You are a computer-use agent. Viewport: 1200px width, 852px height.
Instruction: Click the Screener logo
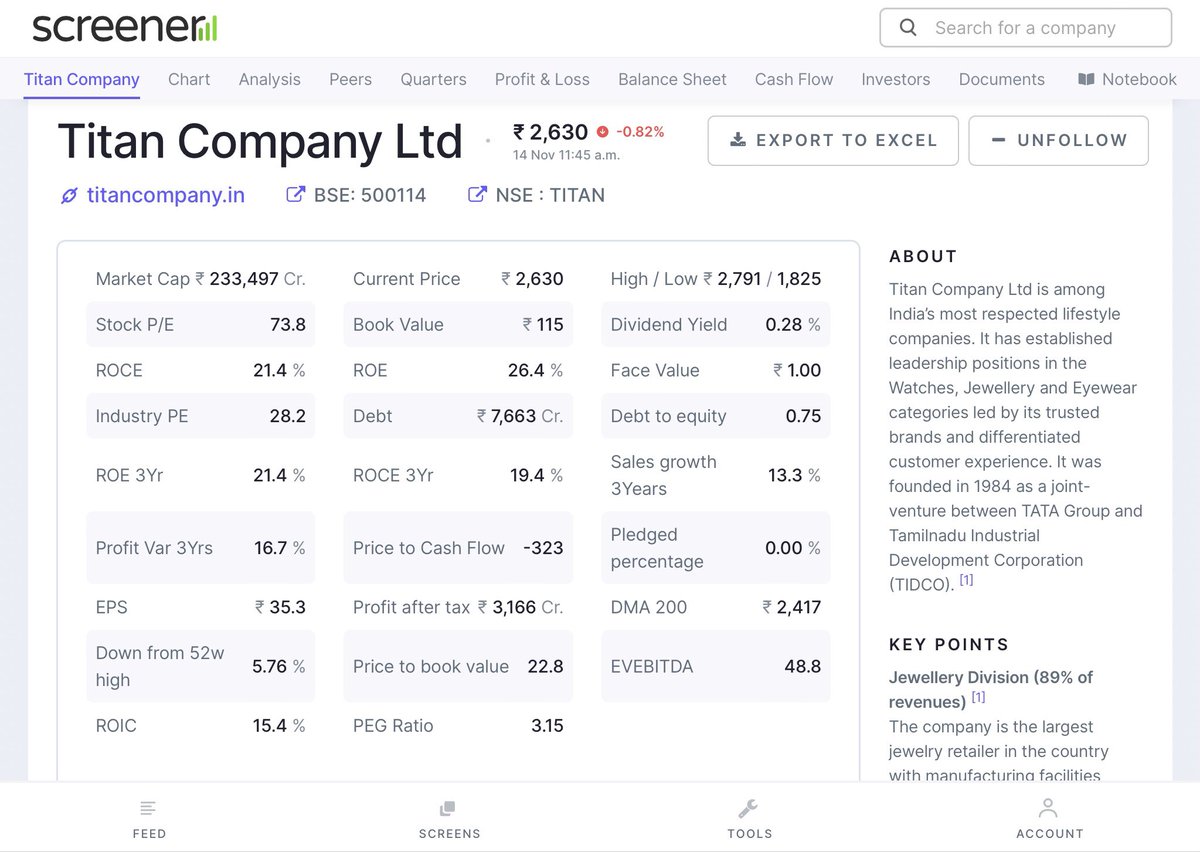coord(125,28)
